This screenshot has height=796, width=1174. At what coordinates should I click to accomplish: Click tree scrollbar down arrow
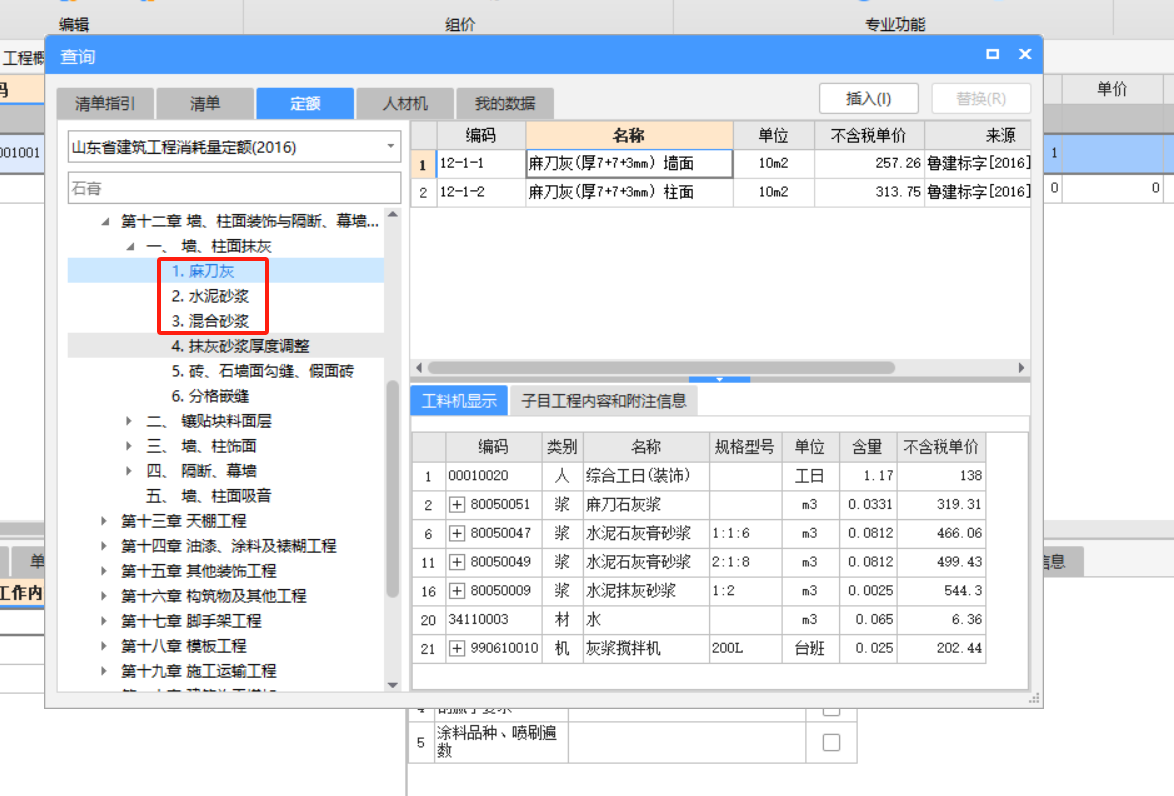(x=393, y=685)
